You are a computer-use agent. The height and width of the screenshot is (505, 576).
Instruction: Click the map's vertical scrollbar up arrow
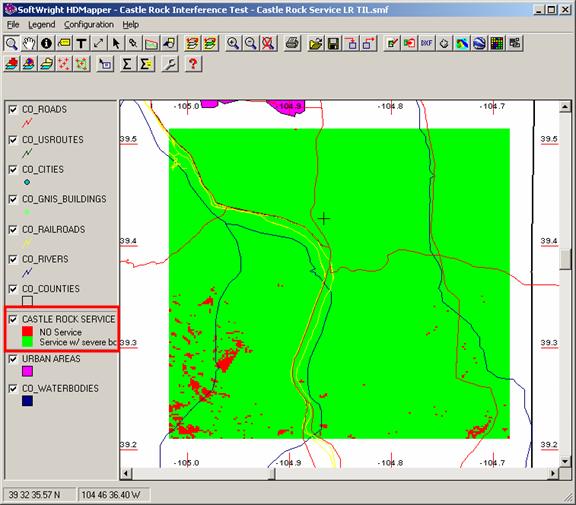point(565,107)
